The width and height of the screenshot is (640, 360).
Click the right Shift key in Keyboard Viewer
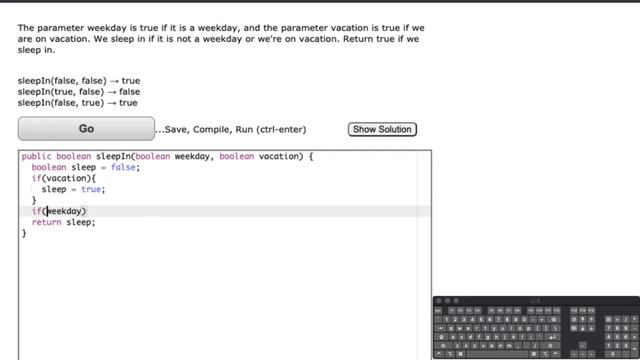point(550,346)
